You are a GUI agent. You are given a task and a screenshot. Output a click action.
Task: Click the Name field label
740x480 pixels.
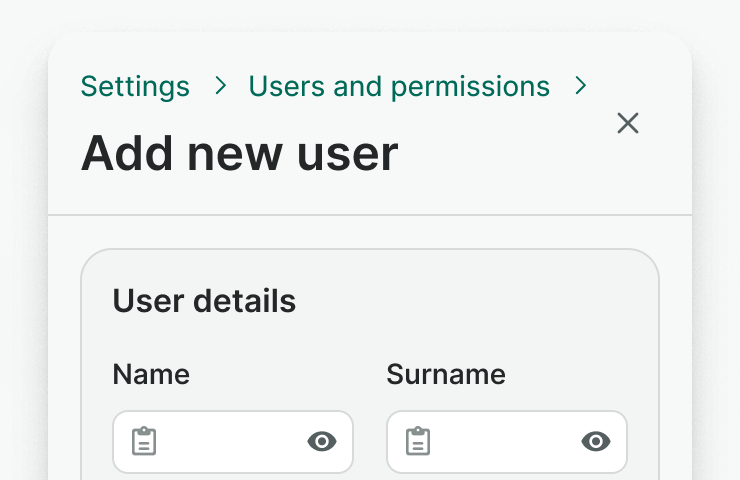[151, 374]
